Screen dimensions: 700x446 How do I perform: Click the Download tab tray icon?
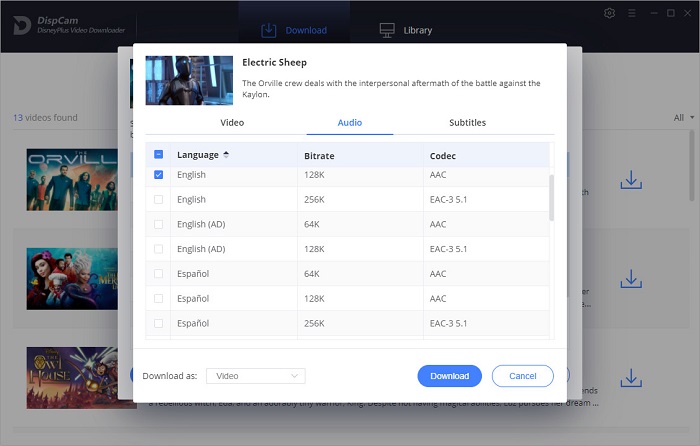(268, 30)
